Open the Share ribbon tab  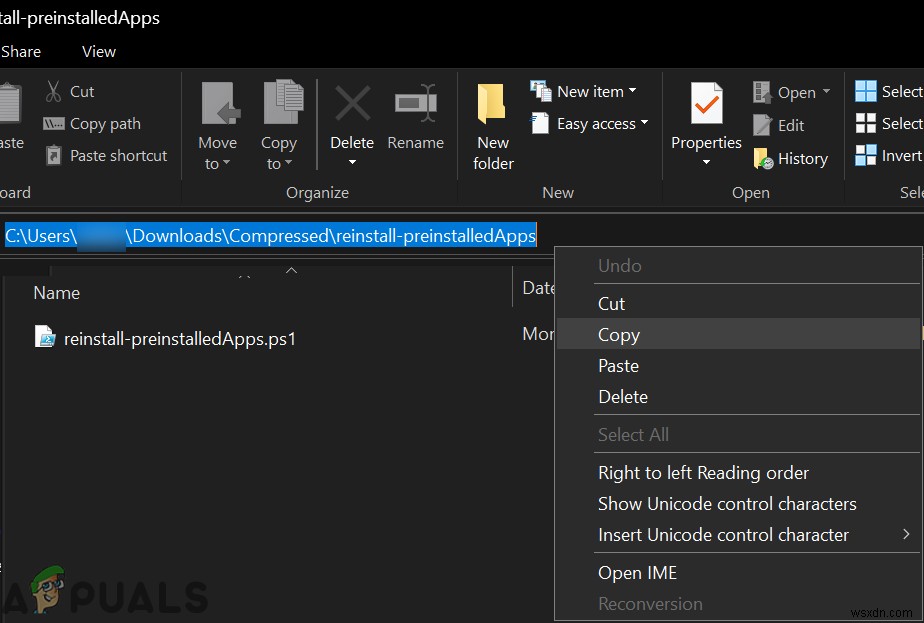point(21,52)
